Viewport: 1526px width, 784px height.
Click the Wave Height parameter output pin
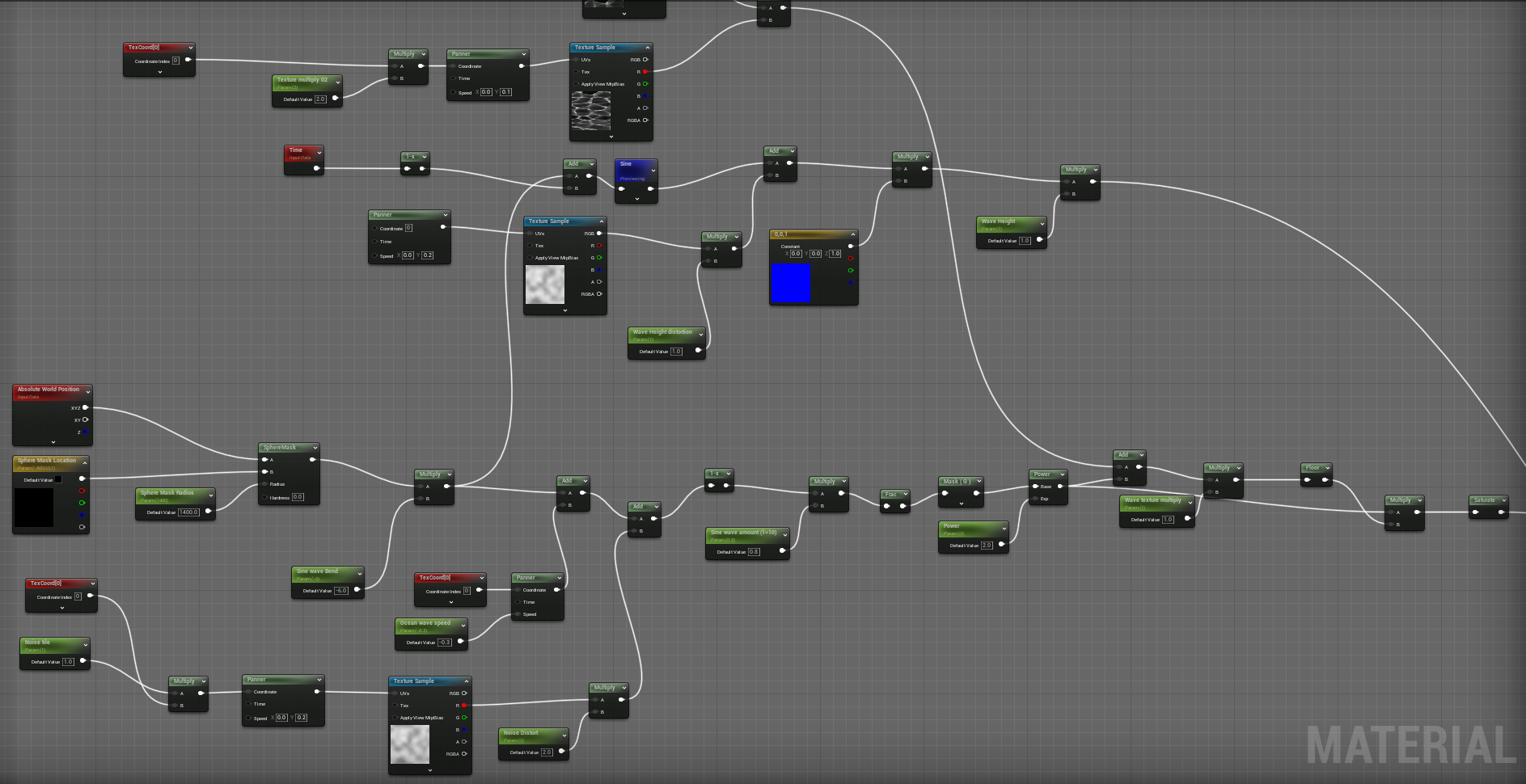[x=1039, y=240]
